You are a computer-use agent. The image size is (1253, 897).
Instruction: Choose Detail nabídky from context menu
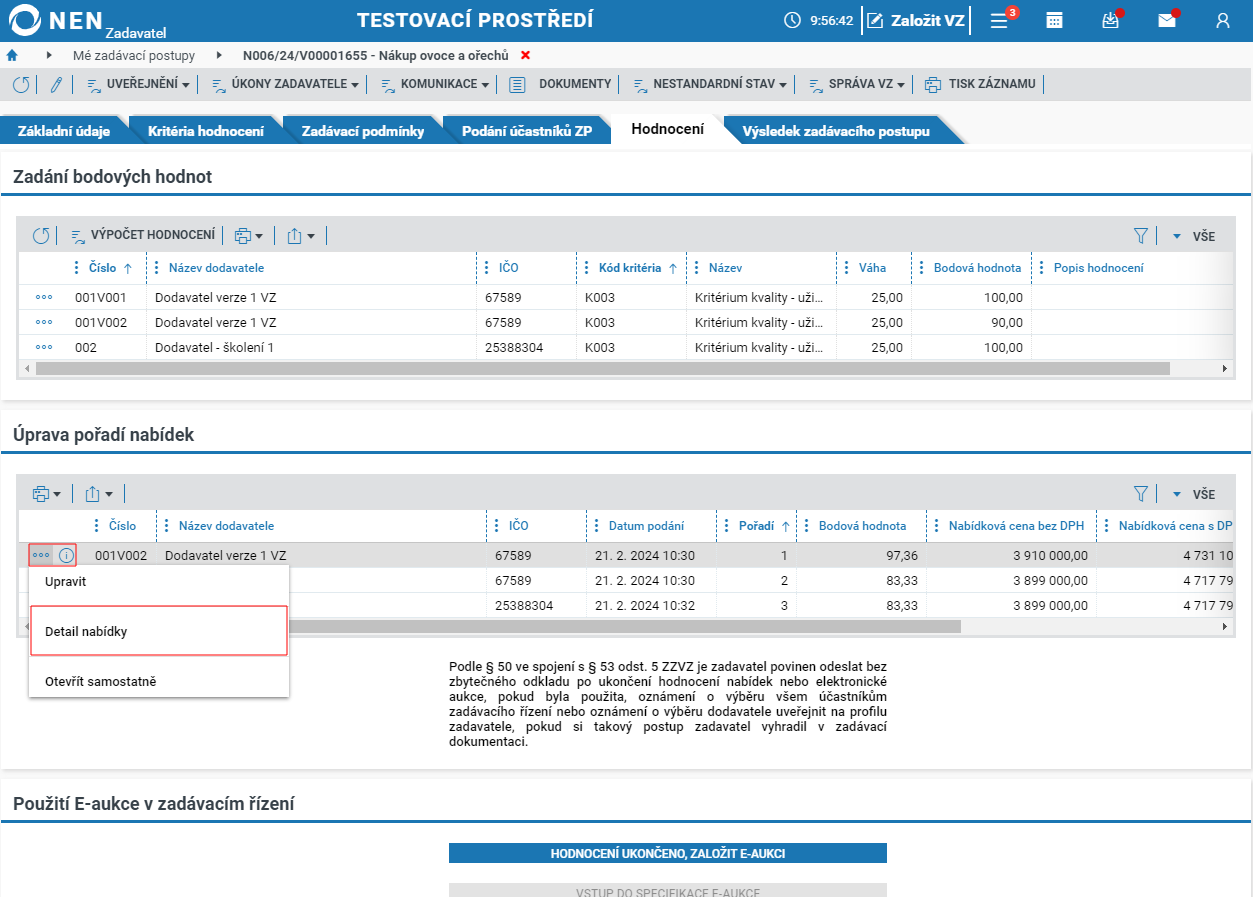click(x=159, y=631)
